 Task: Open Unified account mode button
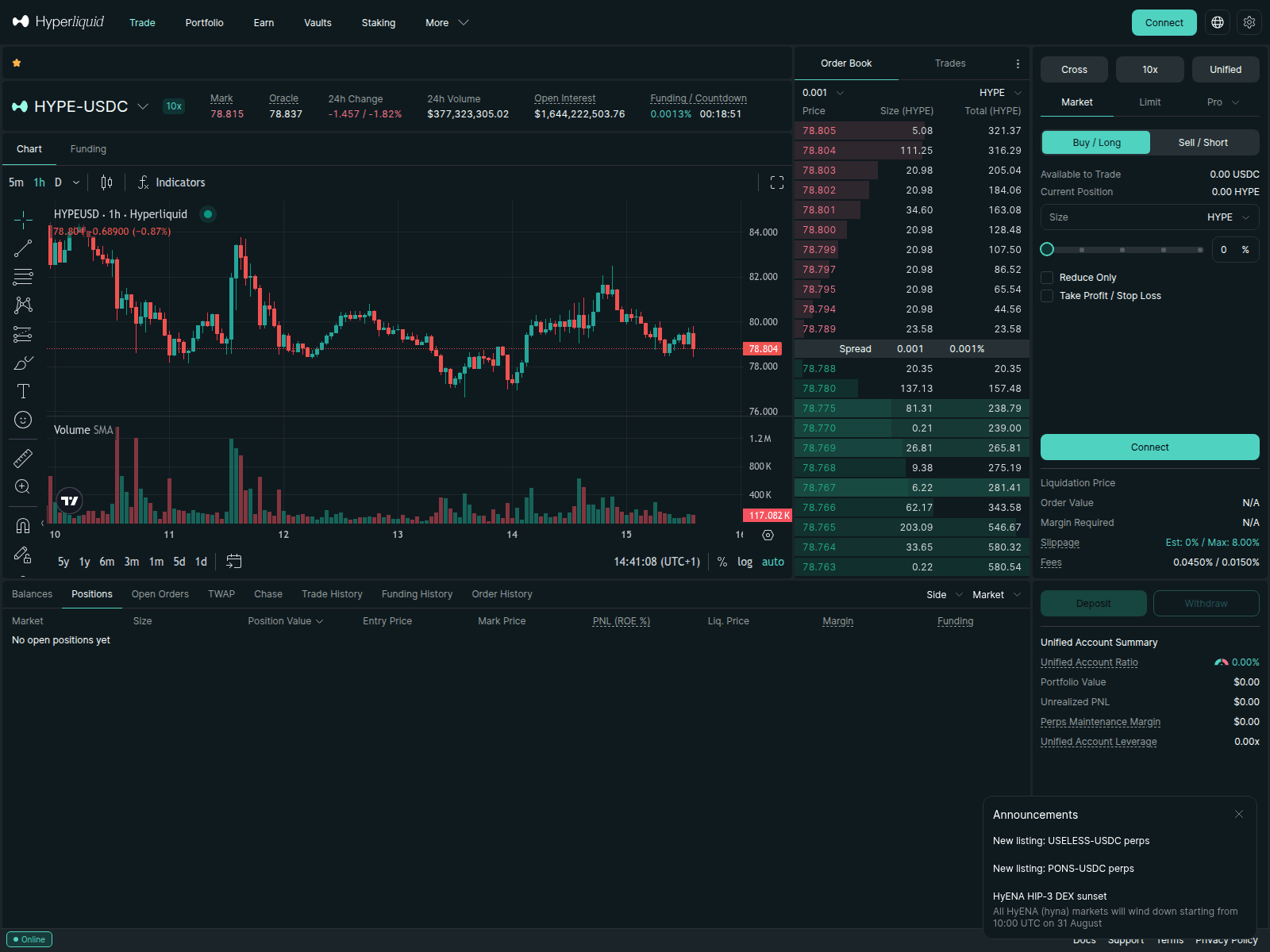pyautogui.click(x=1226, y=70)
